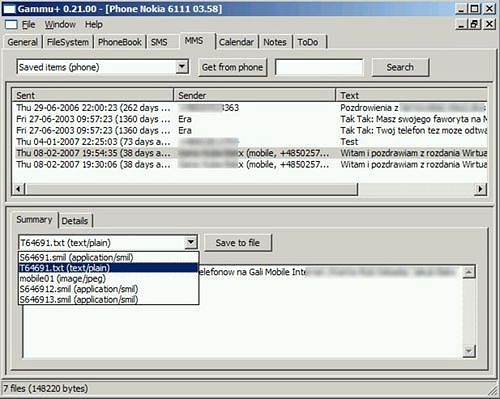The image size is (500, 399).
Task: Collapse the attachment file dropdown arrow
Action: 191,242
